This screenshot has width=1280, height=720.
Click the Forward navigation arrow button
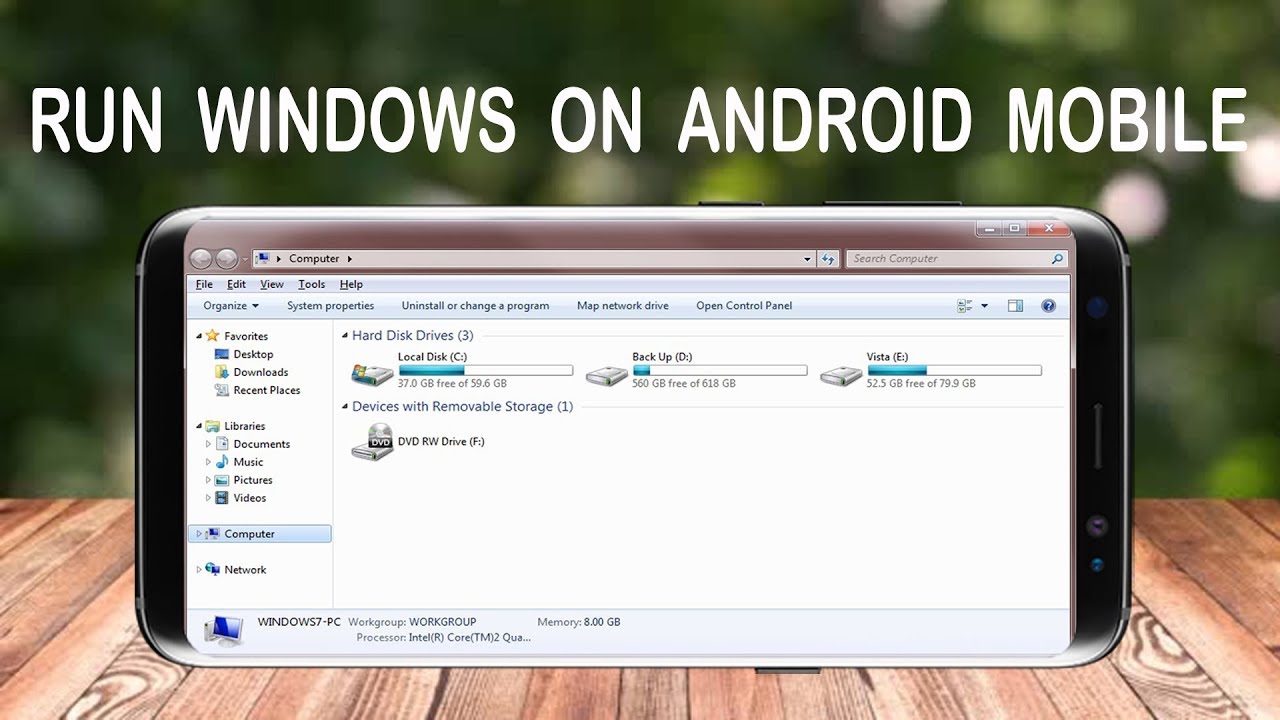(x=227, y=259)
